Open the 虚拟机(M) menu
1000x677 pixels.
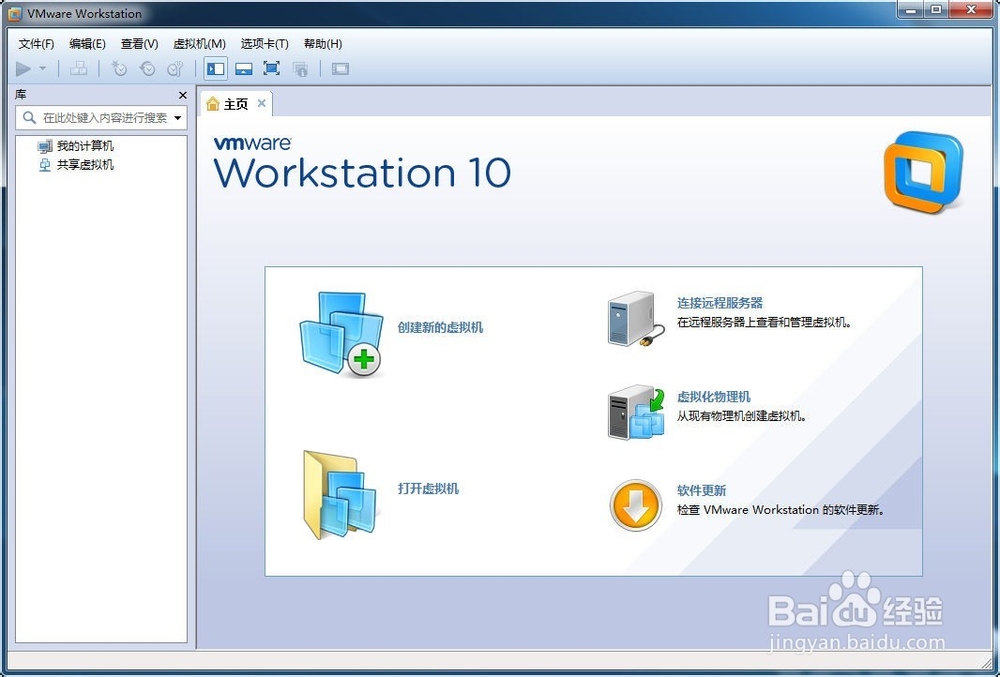[x=198, y=43]
